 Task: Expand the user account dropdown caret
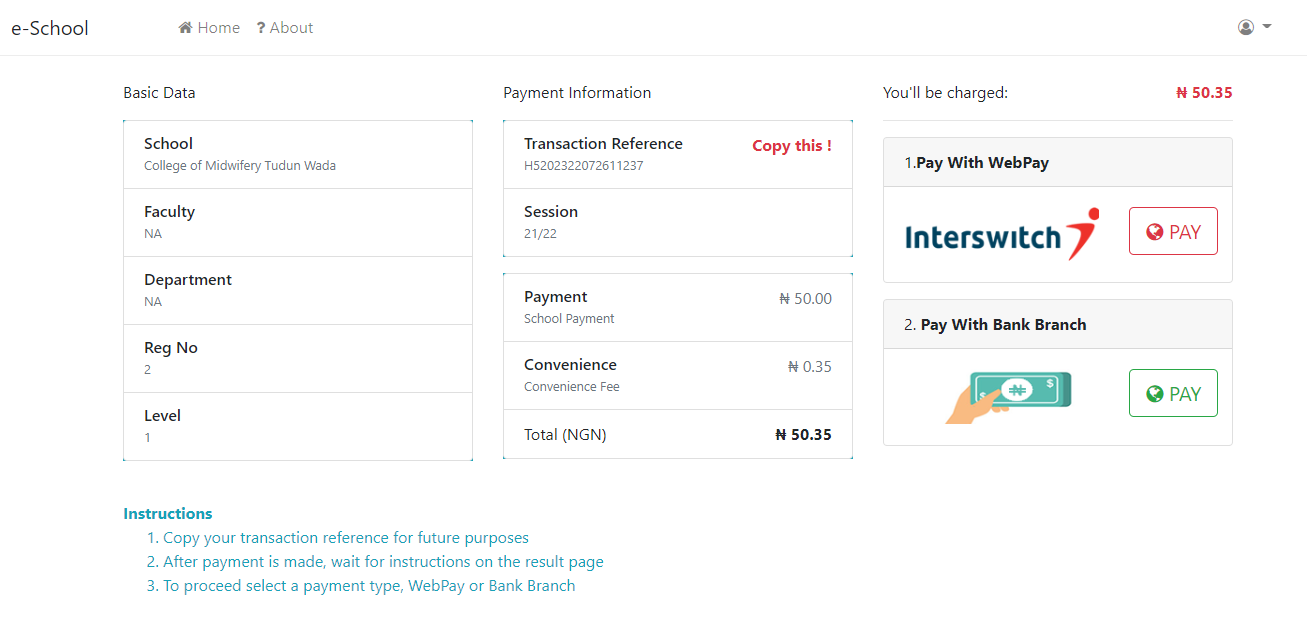(x=1267, y=27)
